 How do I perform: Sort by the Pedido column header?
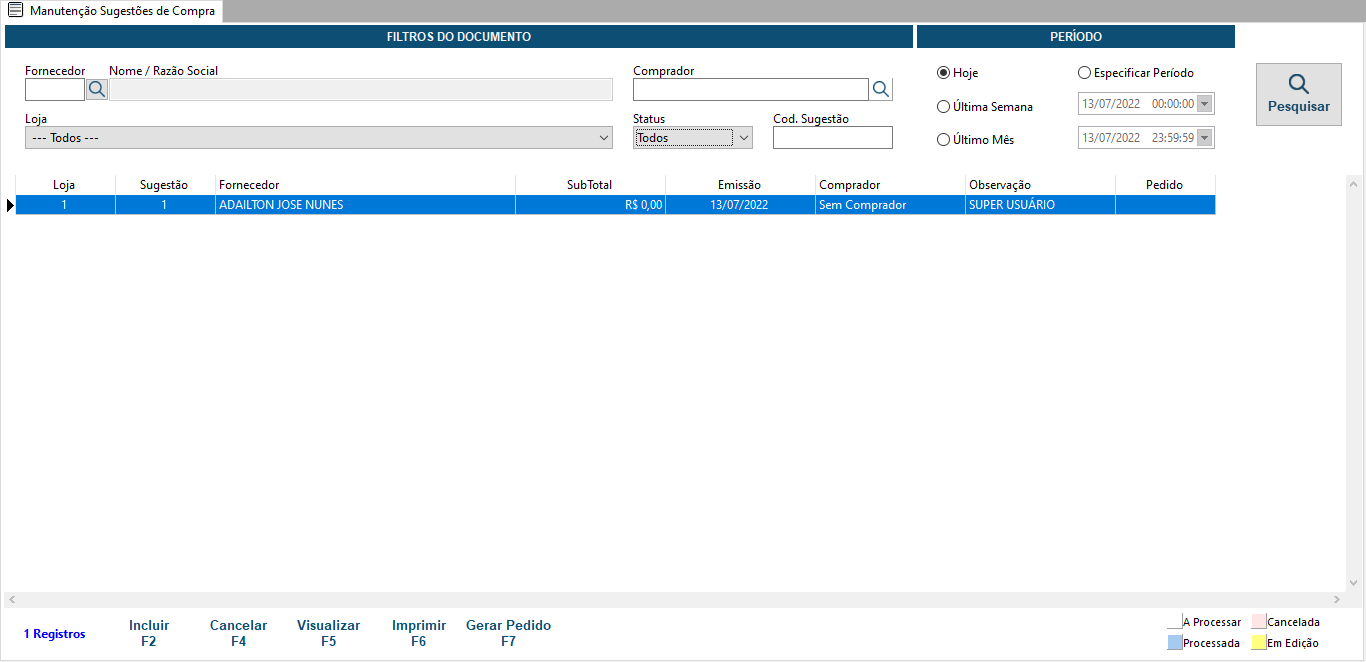pyautogui.click(x=1165, y=185)
